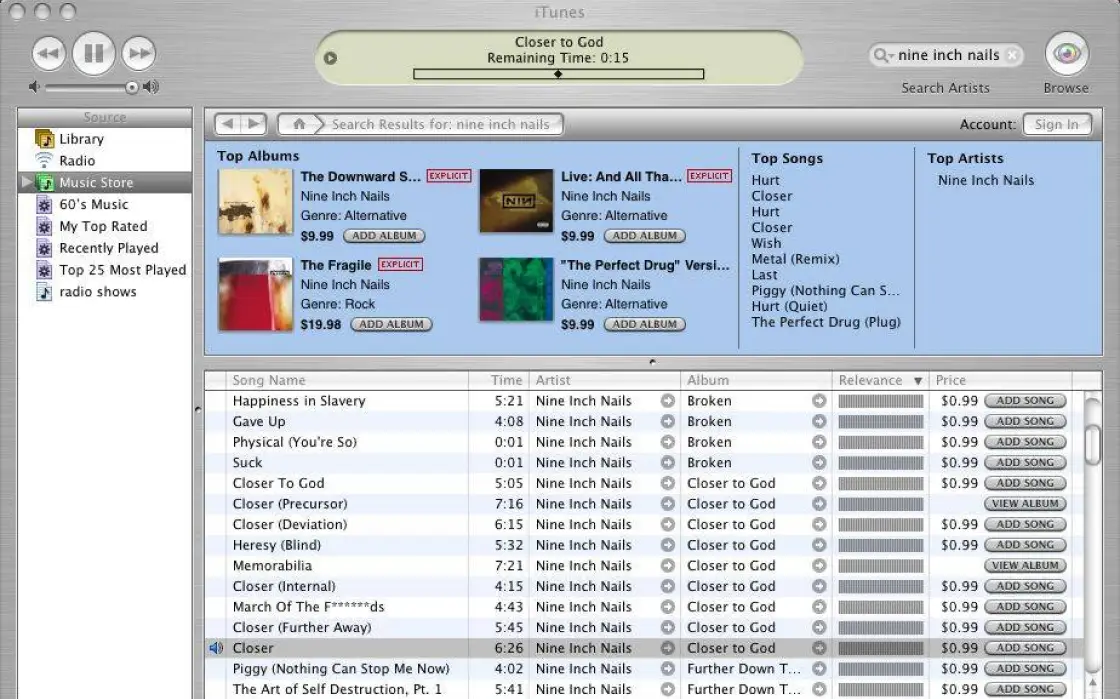Click the small play arrow in display

[x=330, y=58]
